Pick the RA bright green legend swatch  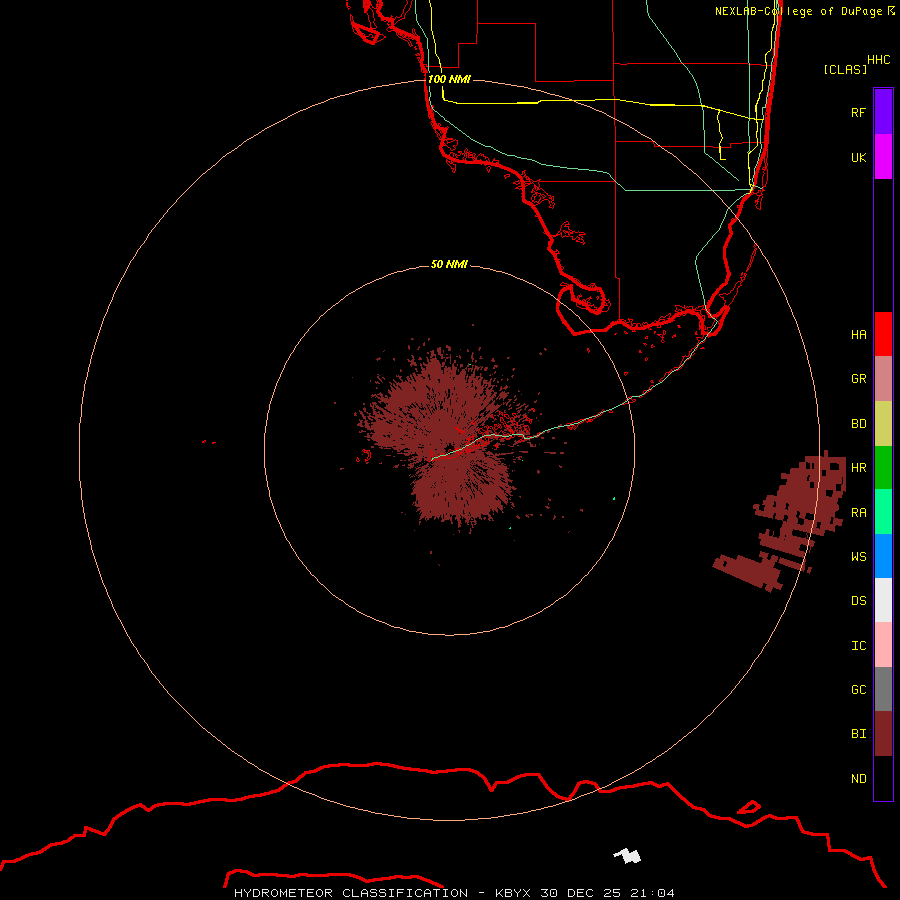coord(883,512)
